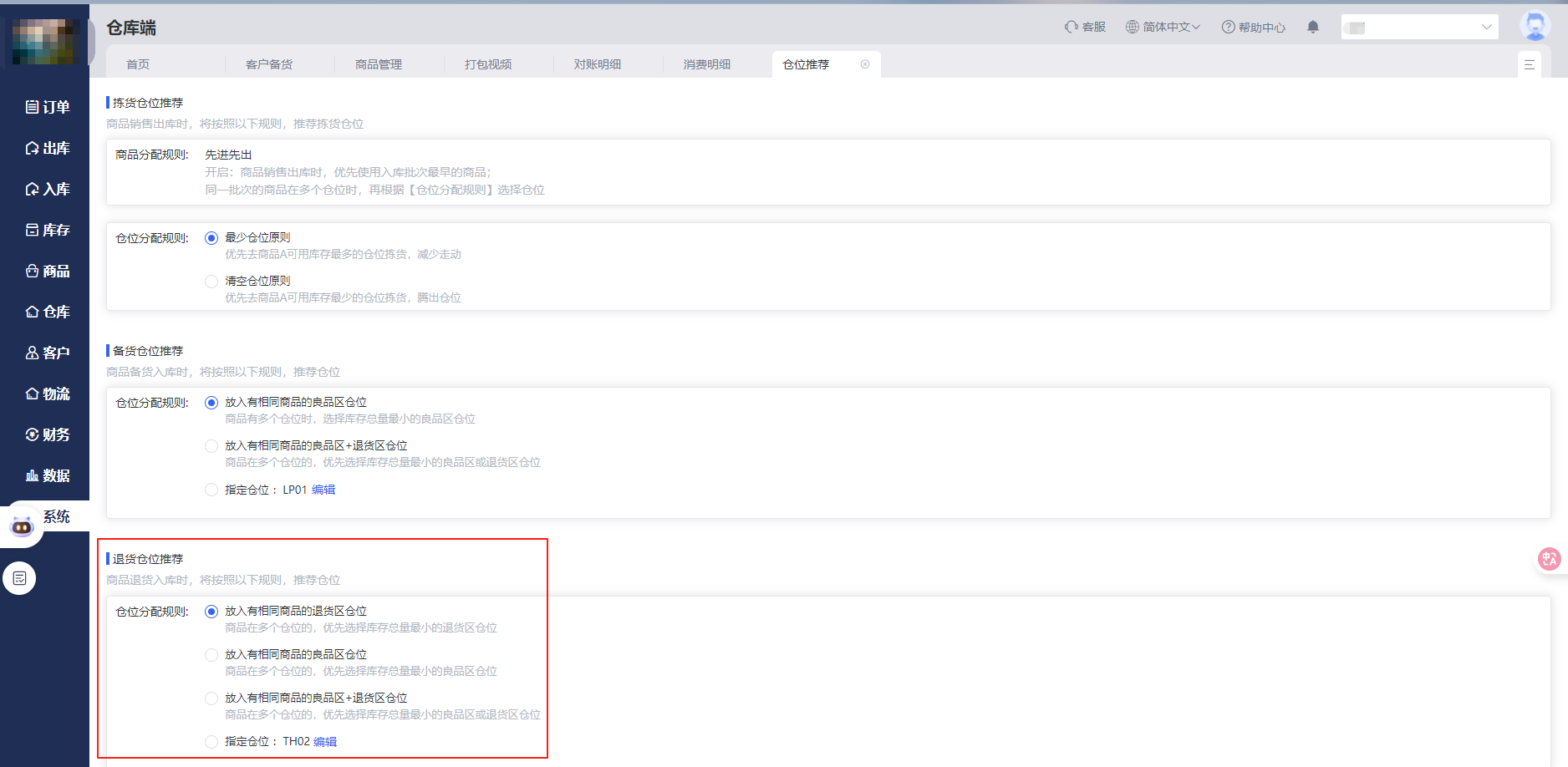Expand the 简体中文 language dropdown
Image resolution: width=1568 pixels, height=767 pixels.
(x=1163, y=27)
